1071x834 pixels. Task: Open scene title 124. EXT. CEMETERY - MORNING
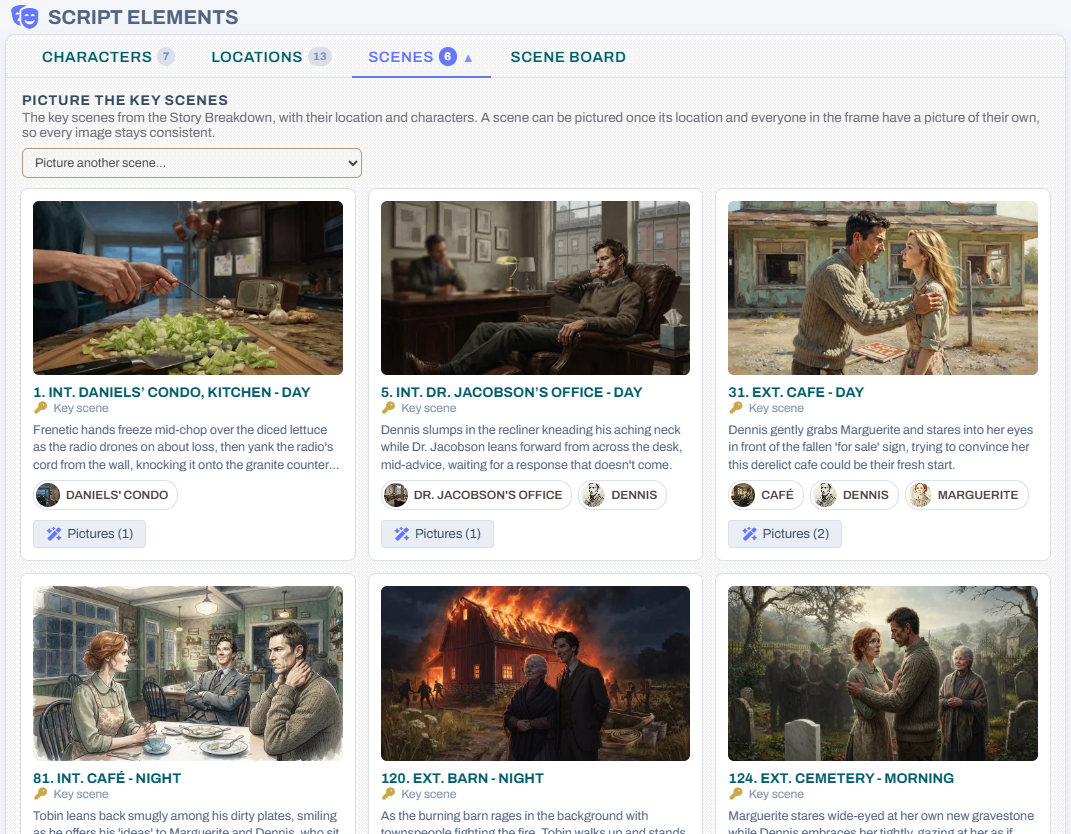coord(841,778)
